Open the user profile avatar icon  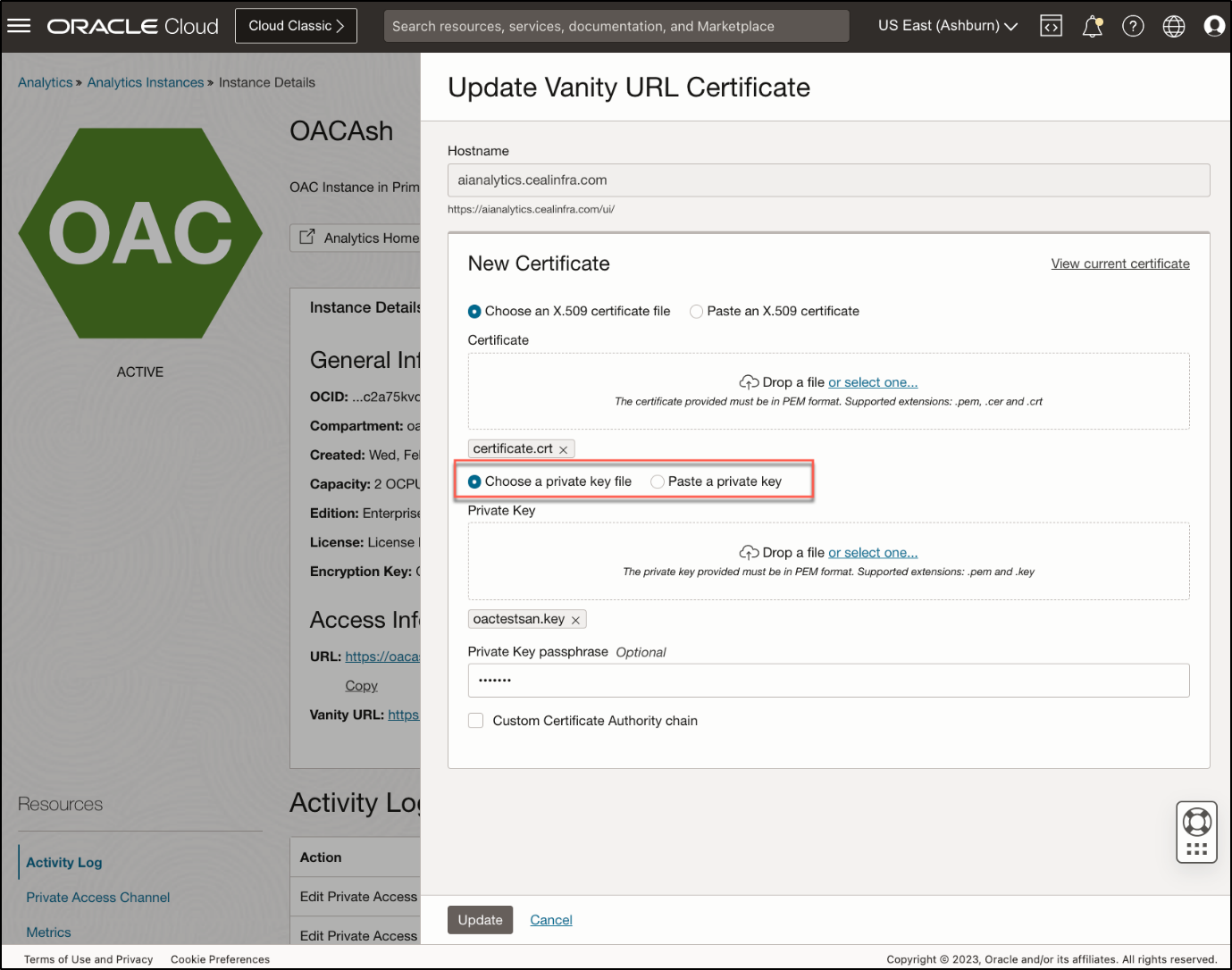pos(1214,26)
